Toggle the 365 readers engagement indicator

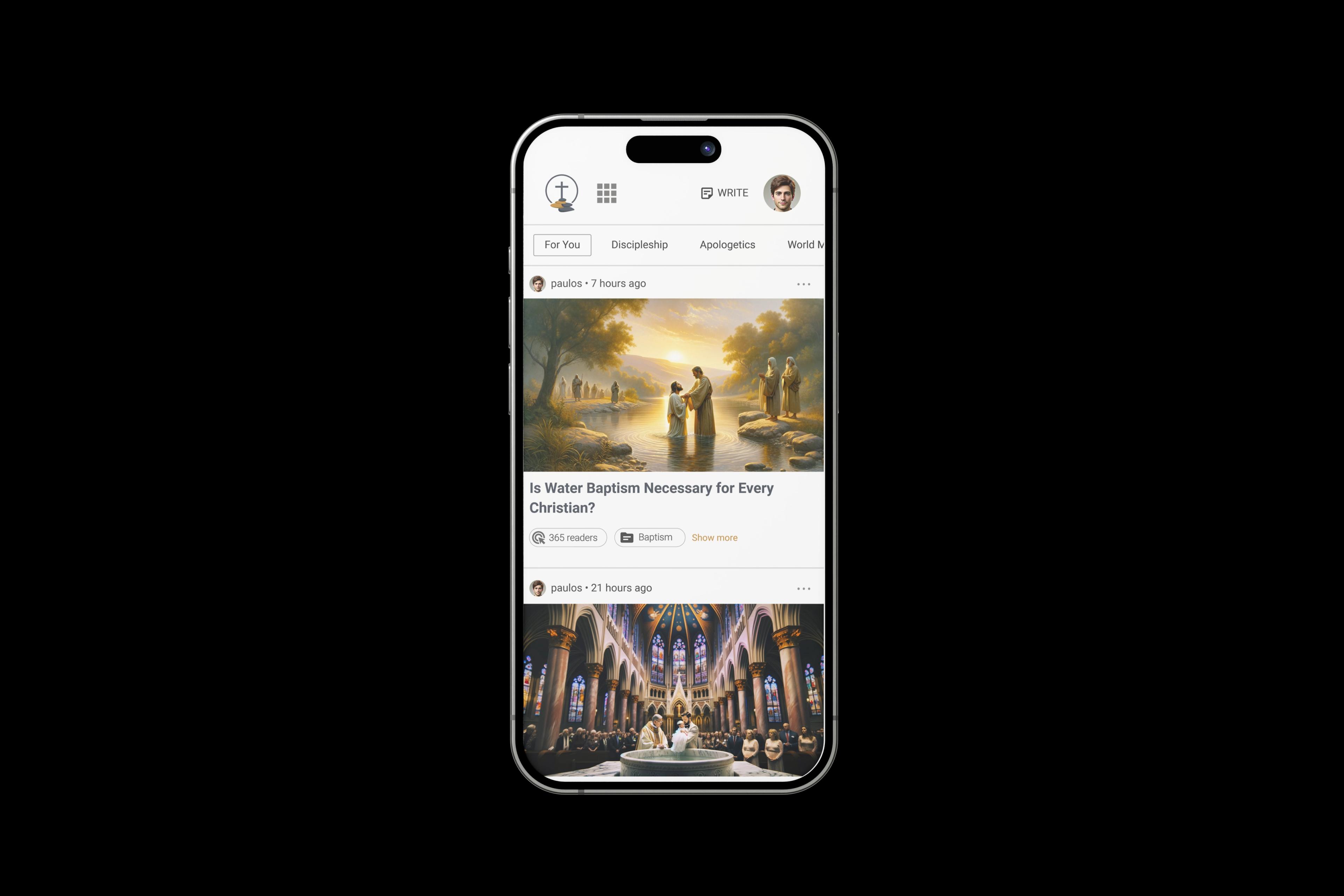coord(566,537)
